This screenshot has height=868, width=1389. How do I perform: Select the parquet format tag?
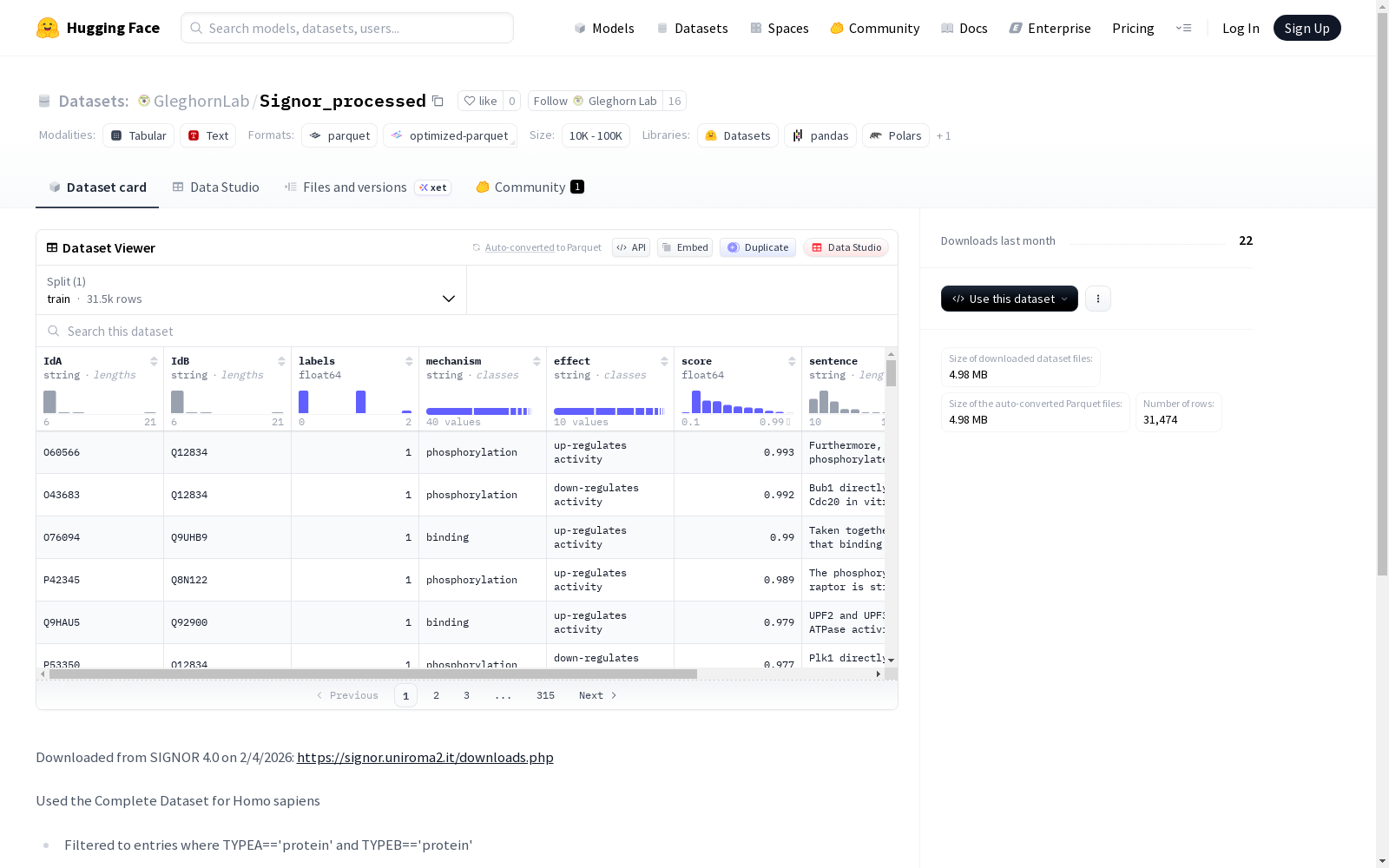339,135
